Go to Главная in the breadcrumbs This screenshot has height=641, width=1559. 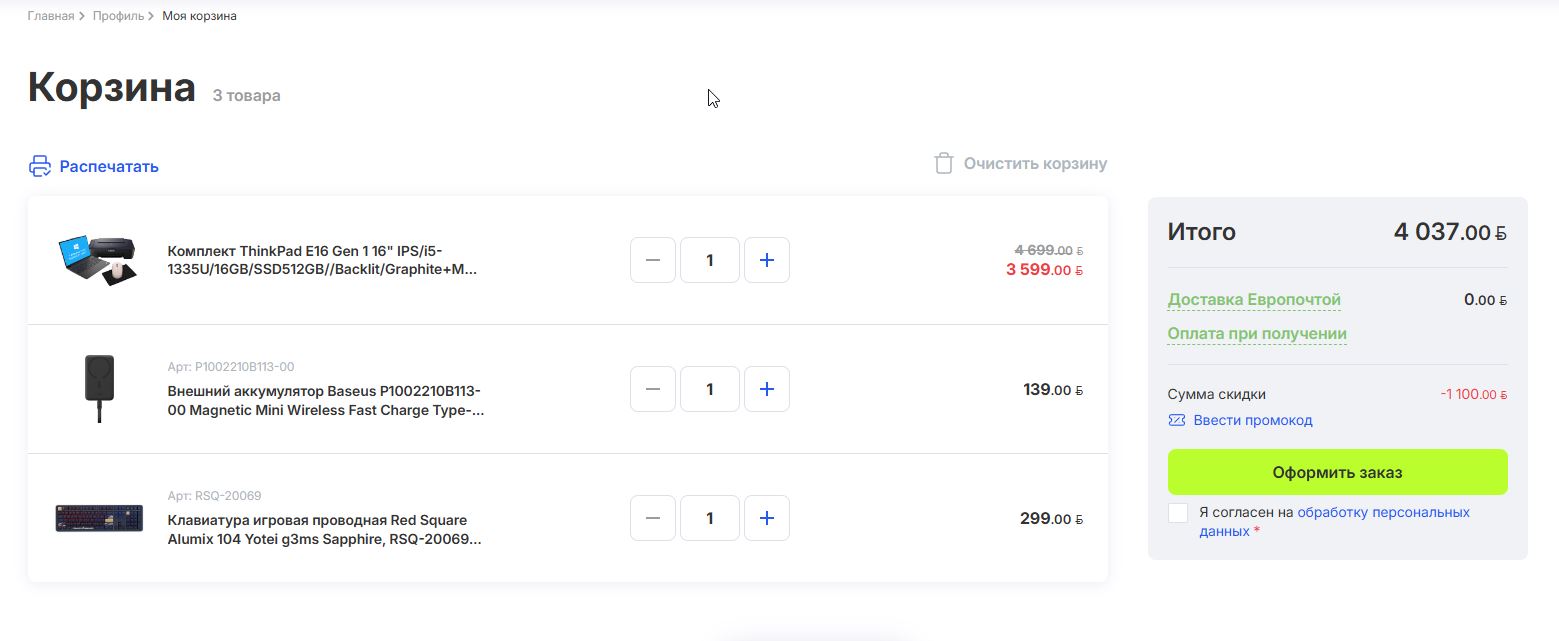pyautogui.click(x=51, y=16)
